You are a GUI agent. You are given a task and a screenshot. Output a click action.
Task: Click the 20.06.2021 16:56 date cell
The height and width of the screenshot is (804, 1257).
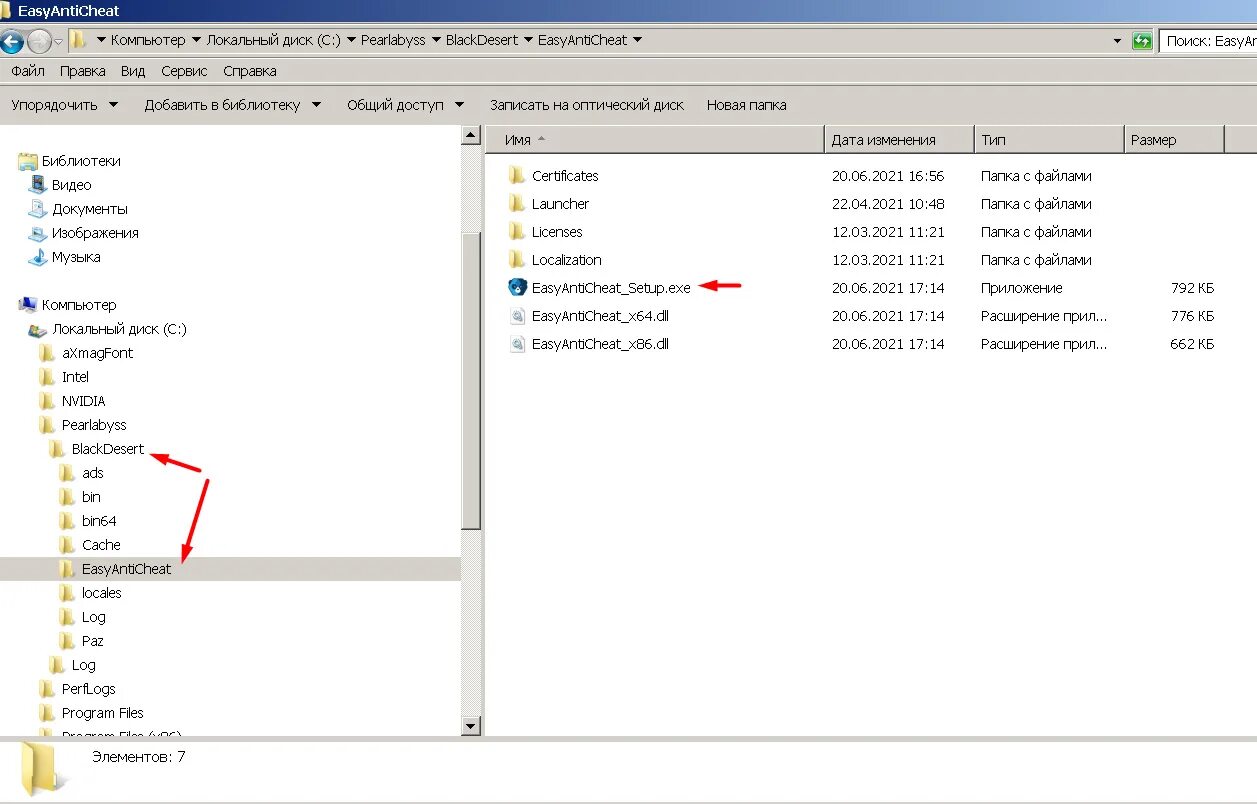click(888, 176)
